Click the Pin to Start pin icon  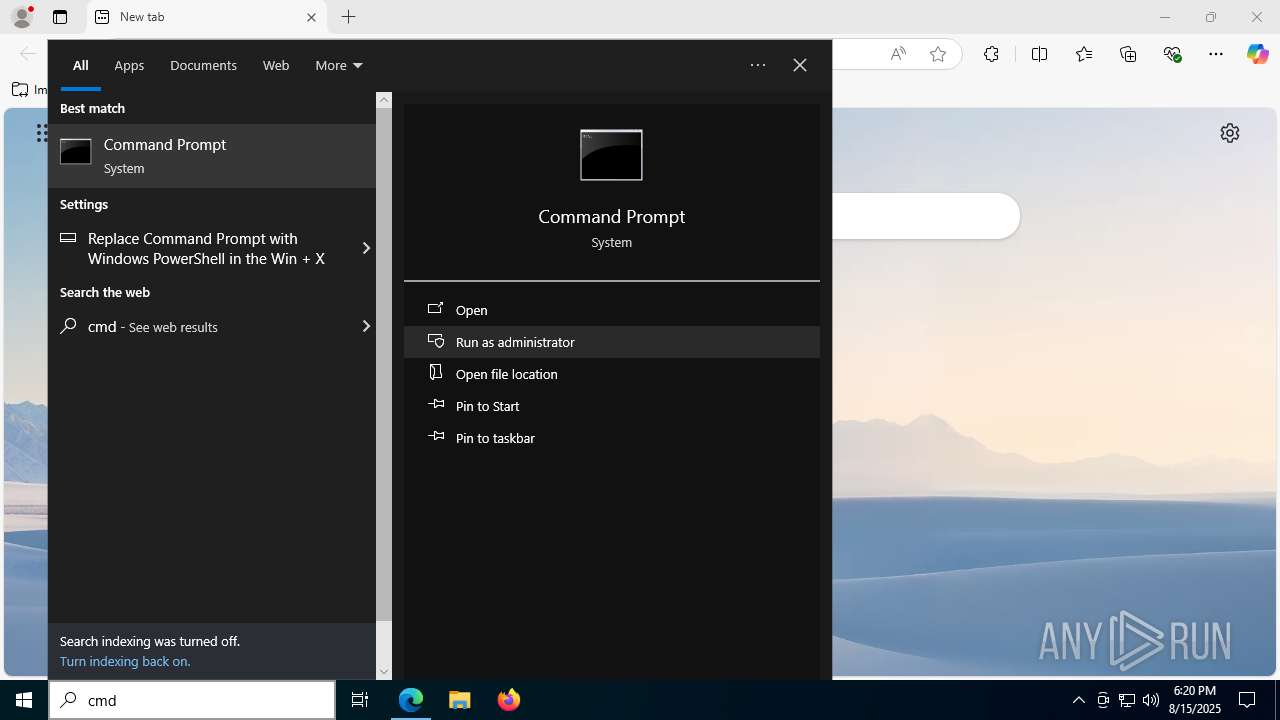pos(435,405)
